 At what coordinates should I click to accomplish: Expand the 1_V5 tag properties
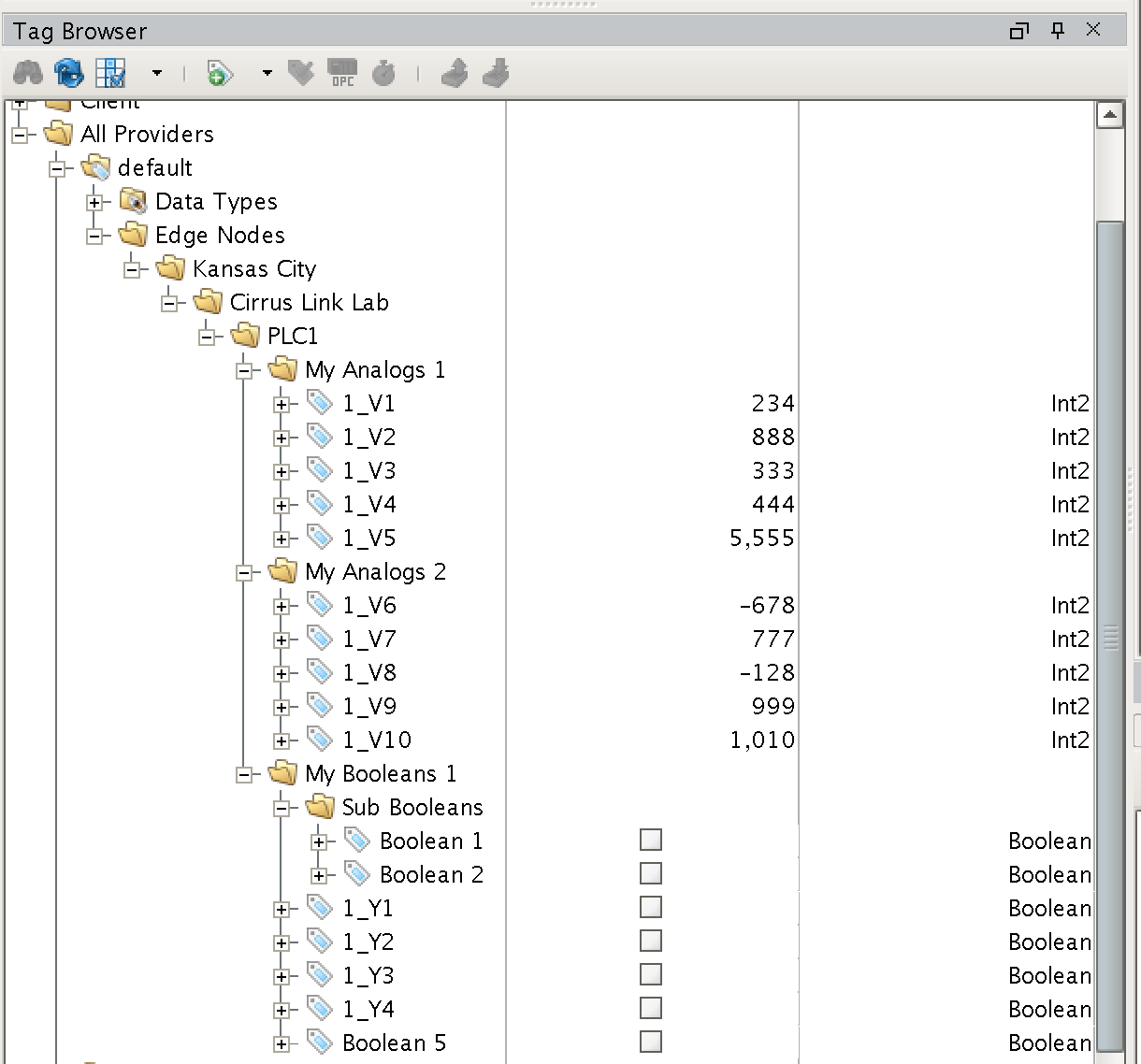[282, 539]
